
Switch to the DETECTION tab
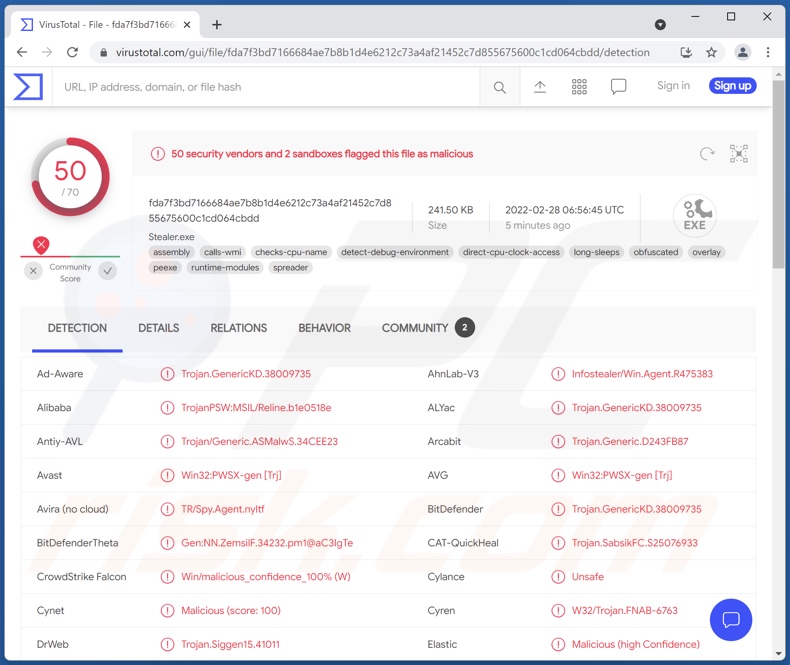[77, 328]
